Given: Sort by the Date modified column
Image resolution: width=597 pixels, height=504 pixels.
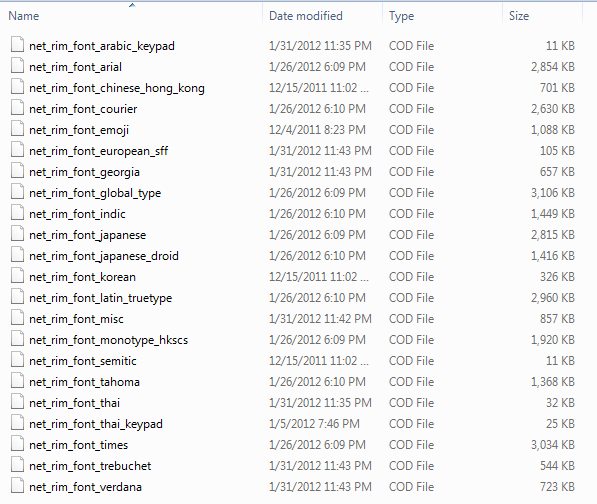Looking at the screenshot, I should click(306, 16).
